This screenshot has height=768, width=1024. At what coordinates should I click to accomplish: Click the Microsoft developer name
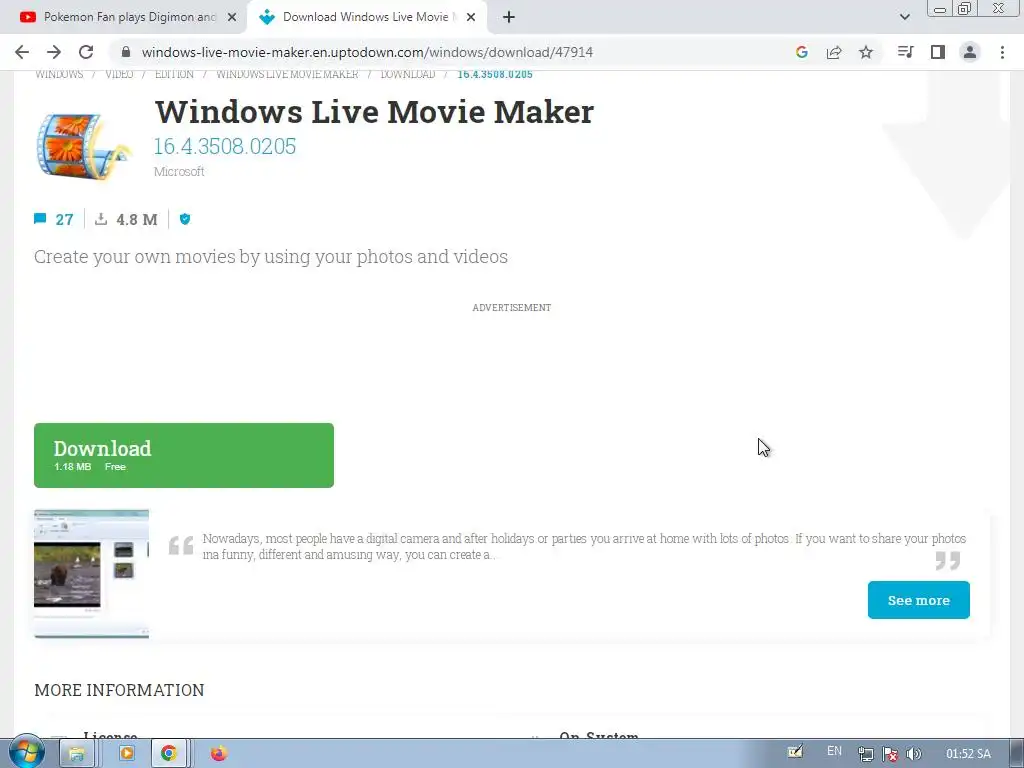[179, 172]
